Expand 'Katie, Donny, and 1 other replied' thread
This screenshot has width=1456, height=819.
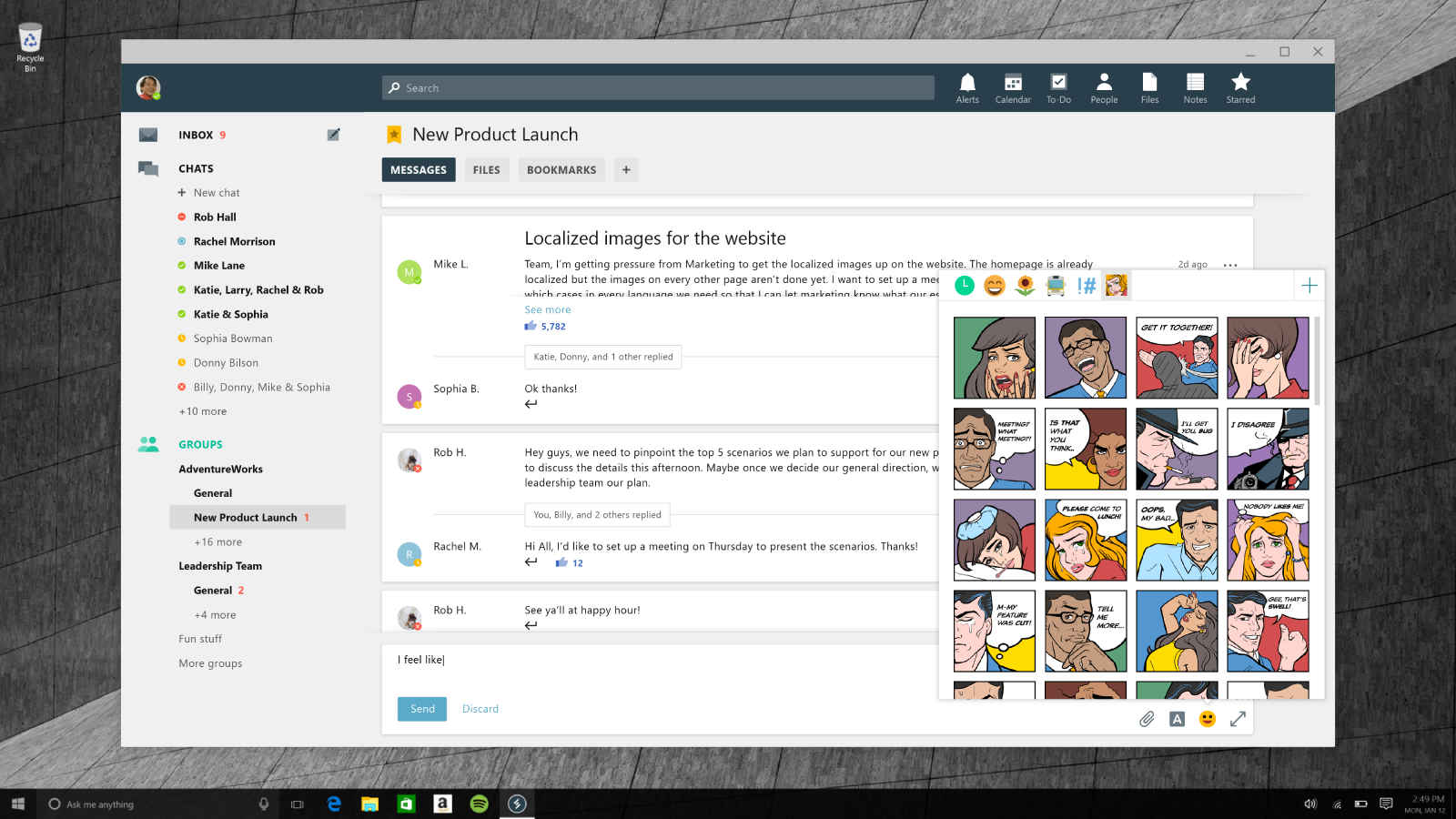click(602, 357)
